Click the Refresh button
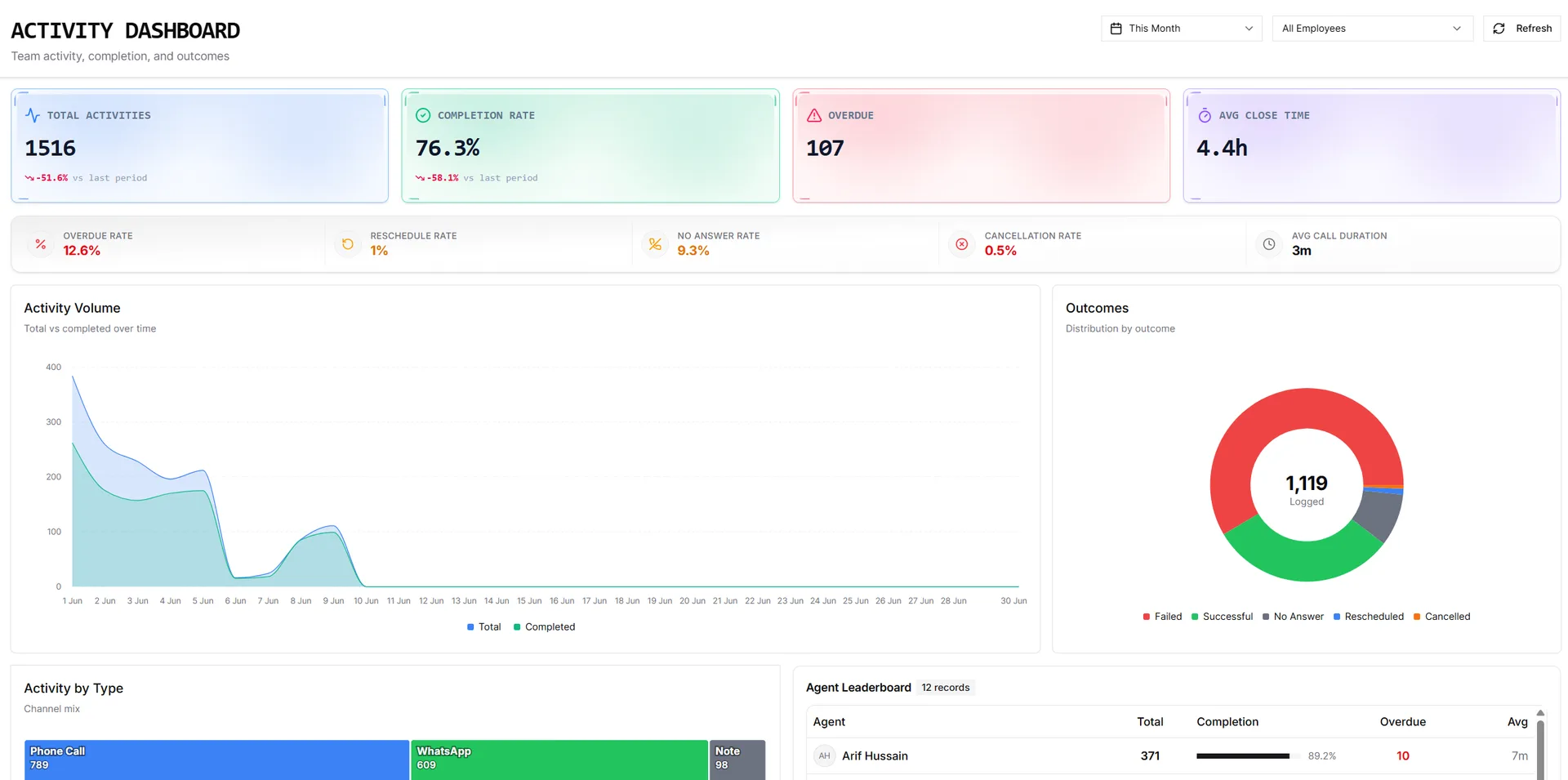 (x=1521, y=29)
